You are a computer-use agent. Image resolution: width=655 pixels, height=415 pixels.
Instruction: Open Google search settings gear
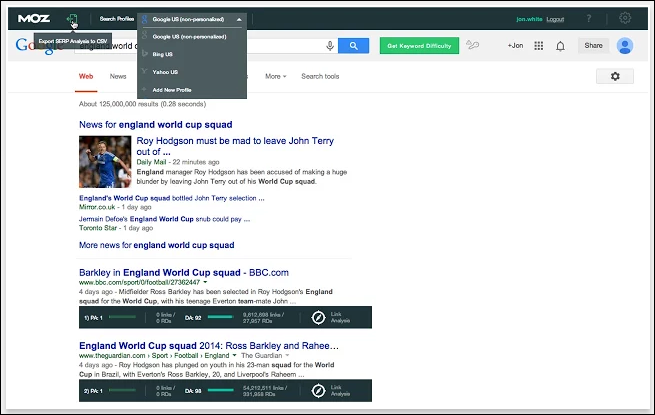point(615,76)
